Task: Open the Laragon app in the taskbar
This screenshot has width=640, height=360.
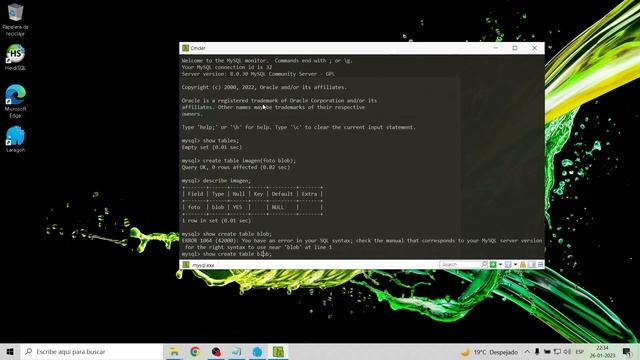Action: point(258,351)
